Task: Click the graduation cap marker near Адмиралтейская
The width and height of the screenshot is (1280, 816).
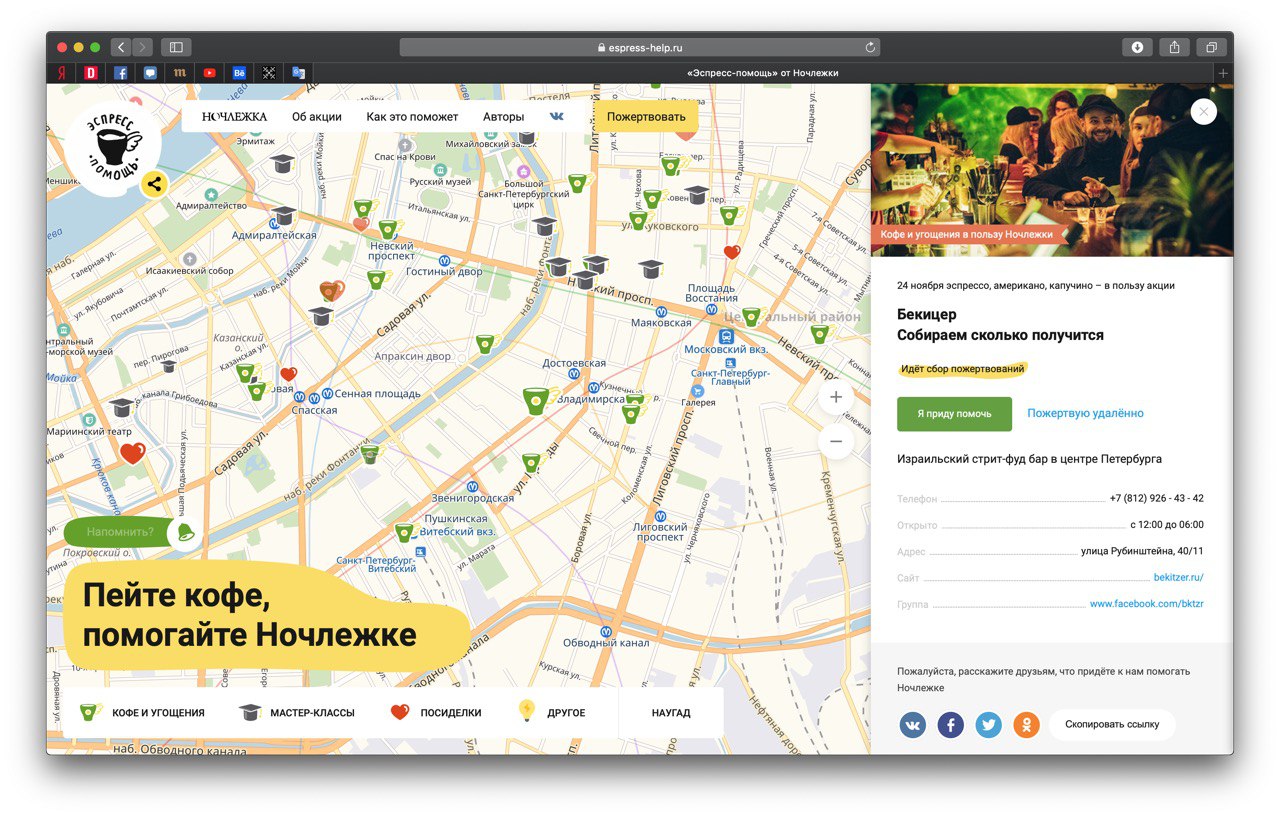Action: (x=284, y=215)
